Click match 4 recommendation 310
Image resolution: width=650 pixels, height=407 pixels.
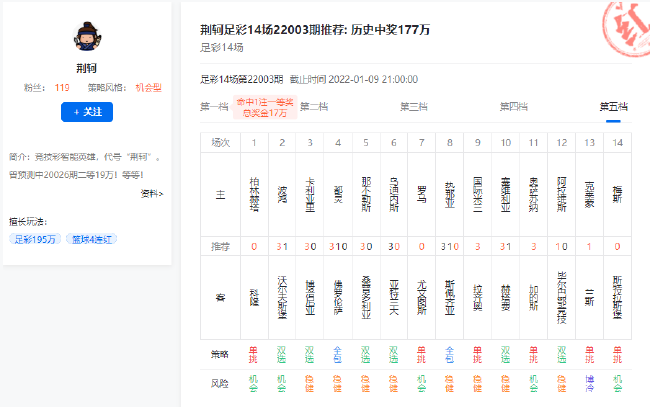(x=338, y=247)
